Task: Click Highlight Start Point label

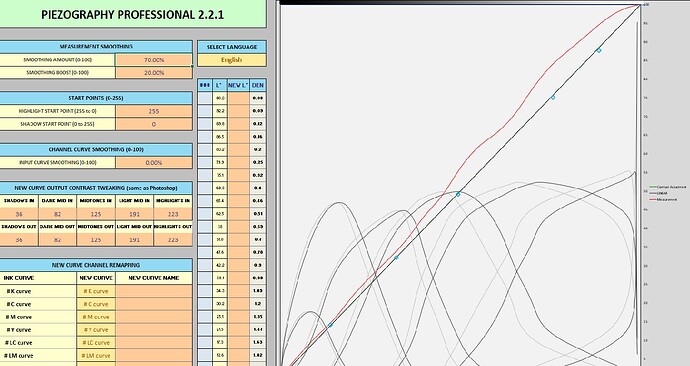Action: (x=58, y=111)
